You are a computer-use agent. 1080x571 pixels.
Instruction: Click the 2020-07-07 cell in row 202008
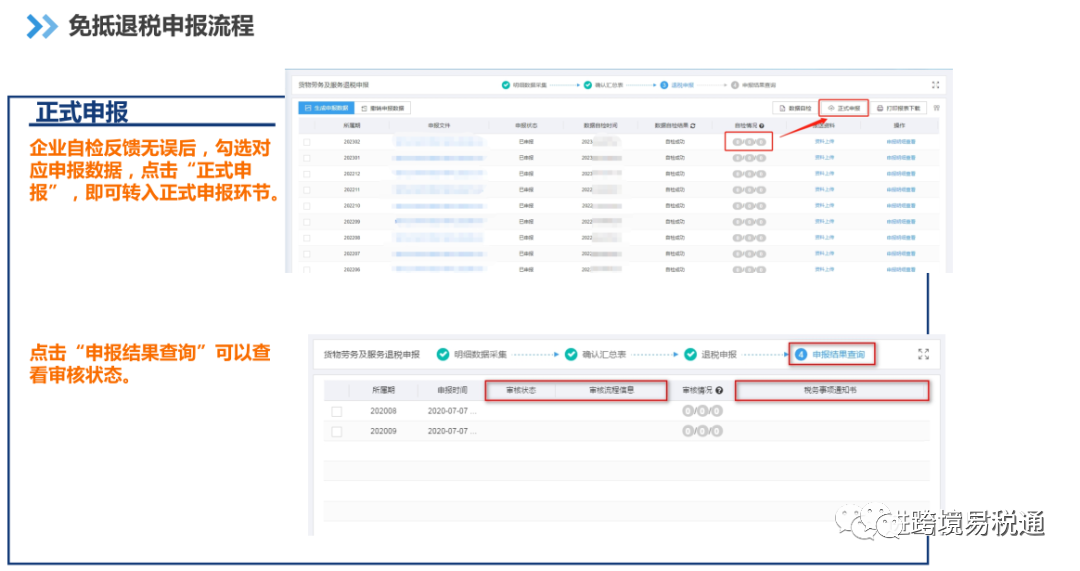point(452,411)
